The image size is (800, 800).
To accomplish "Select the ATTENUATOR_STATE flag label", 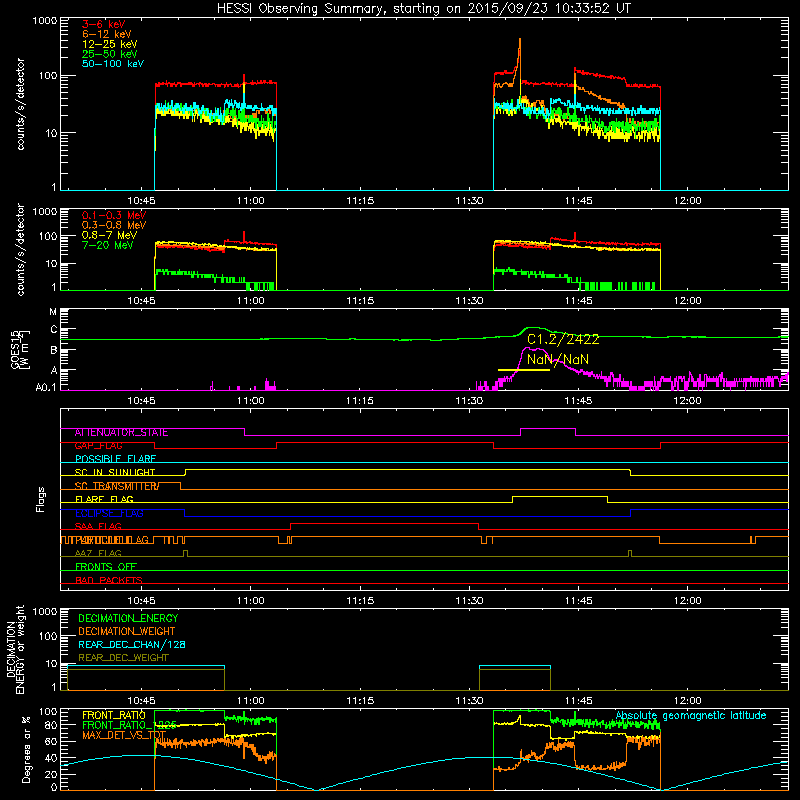I will click(121, 433).
